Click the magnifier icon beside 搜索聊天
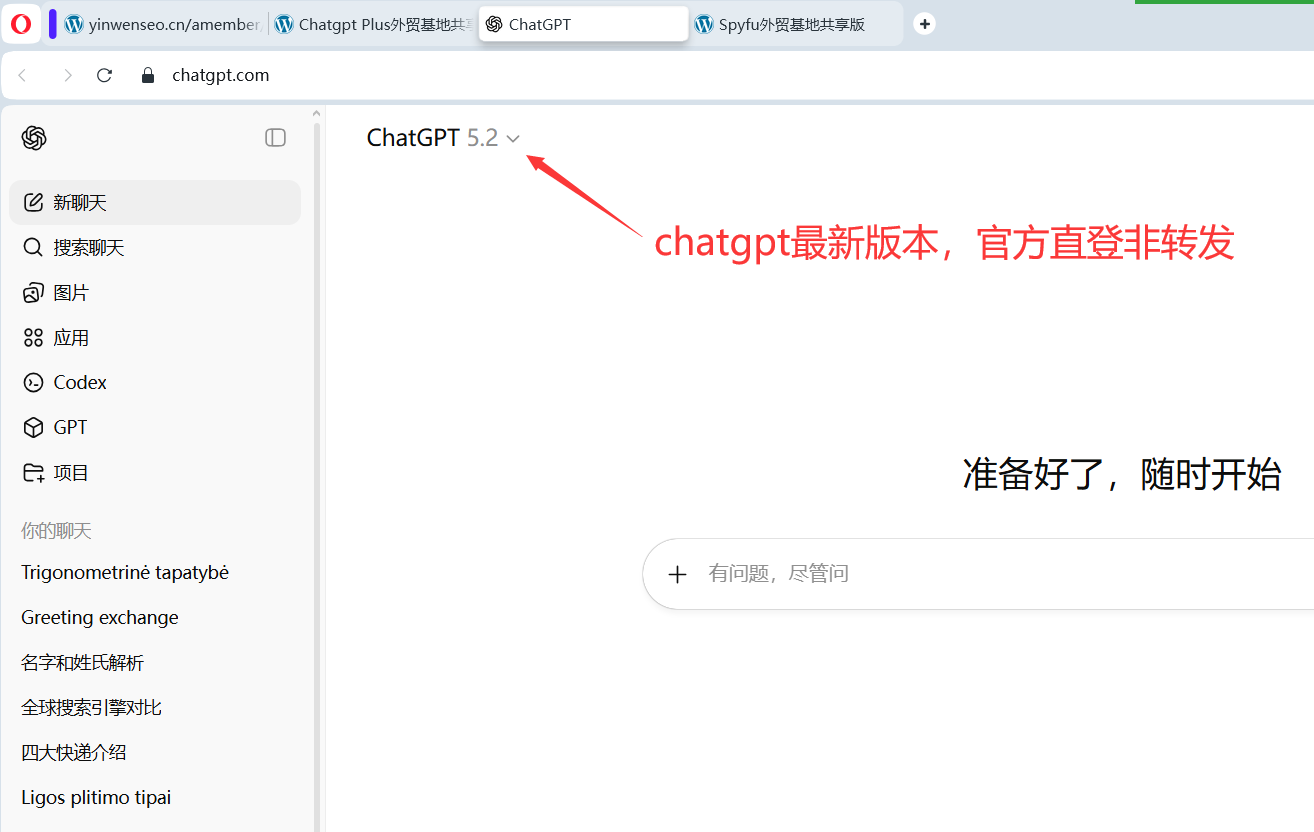Image resolution: width=1314 pixels, height=832 pixels. (33, 247)
